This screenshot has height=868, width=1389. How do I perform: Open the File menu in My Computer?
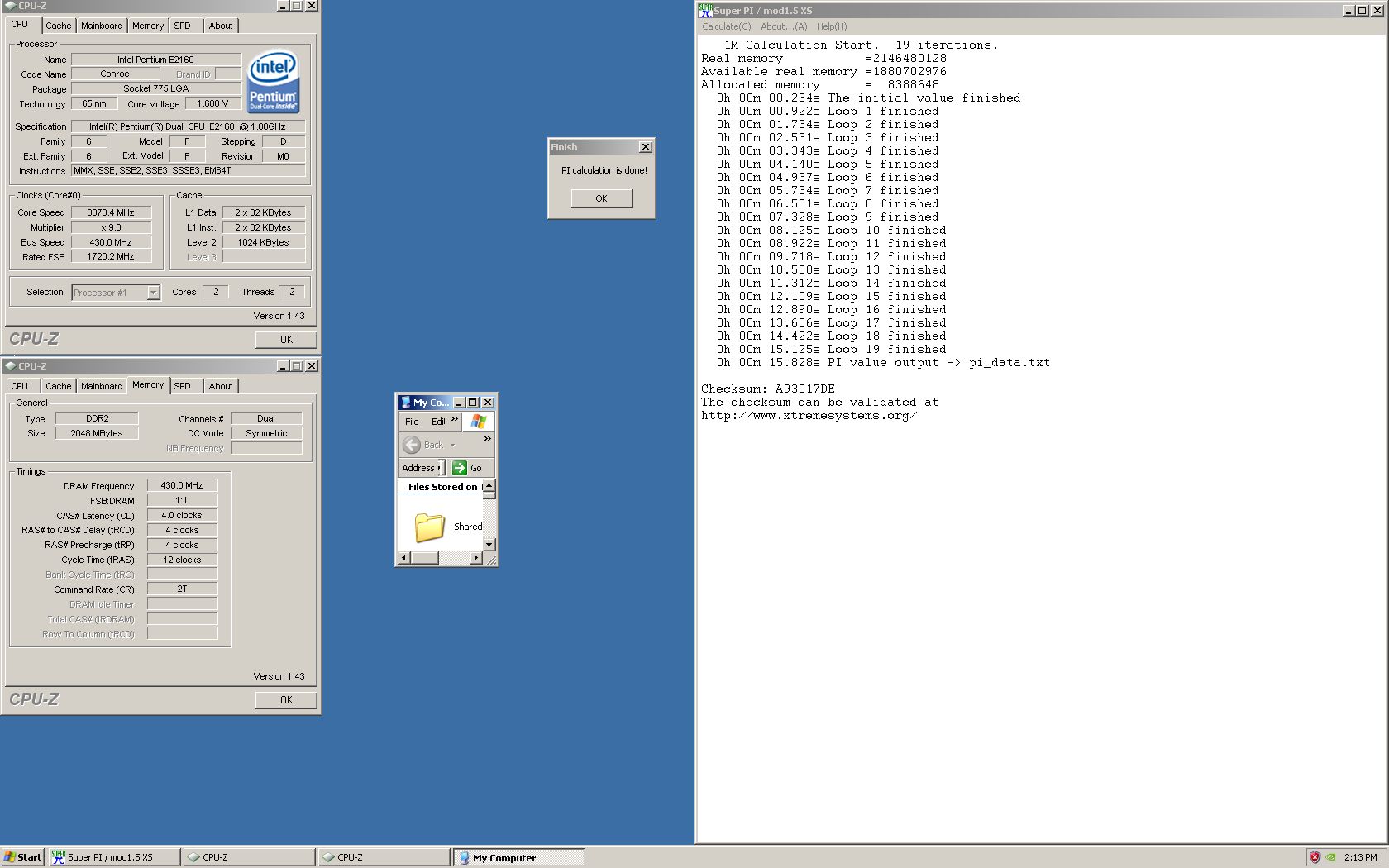[412, 422]
